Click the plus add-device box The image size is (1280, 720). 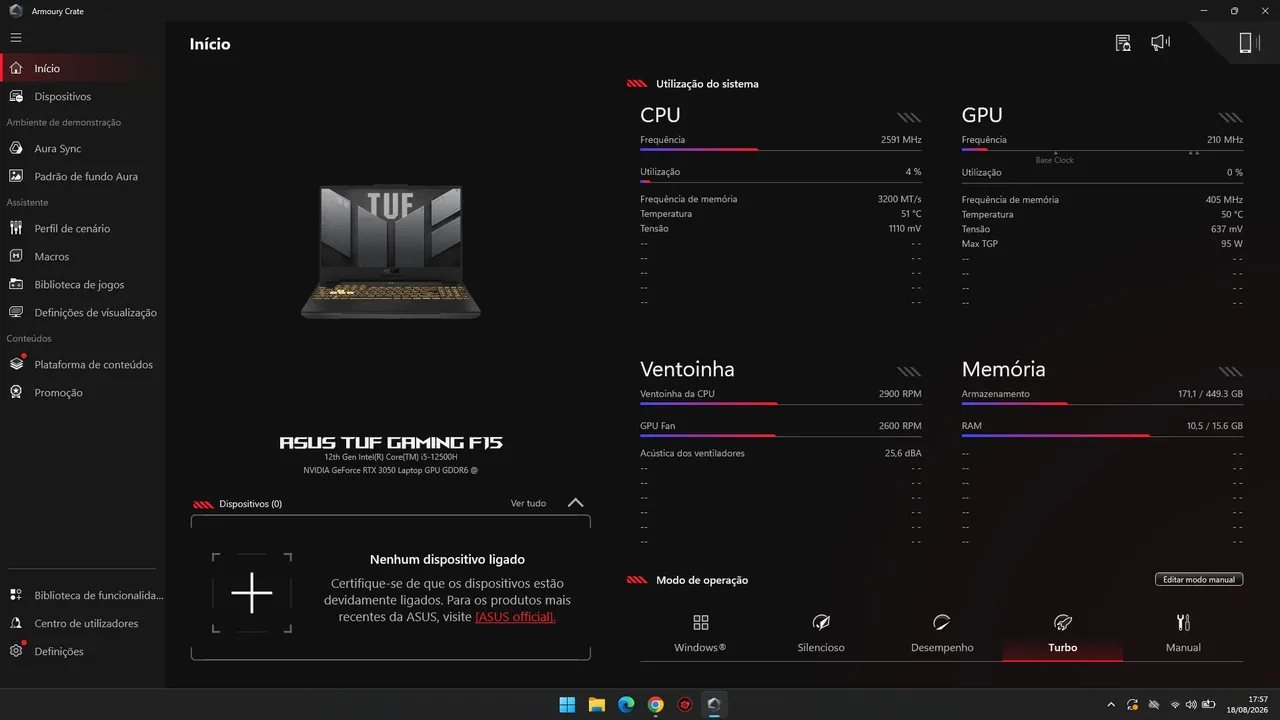click(252, 593)
